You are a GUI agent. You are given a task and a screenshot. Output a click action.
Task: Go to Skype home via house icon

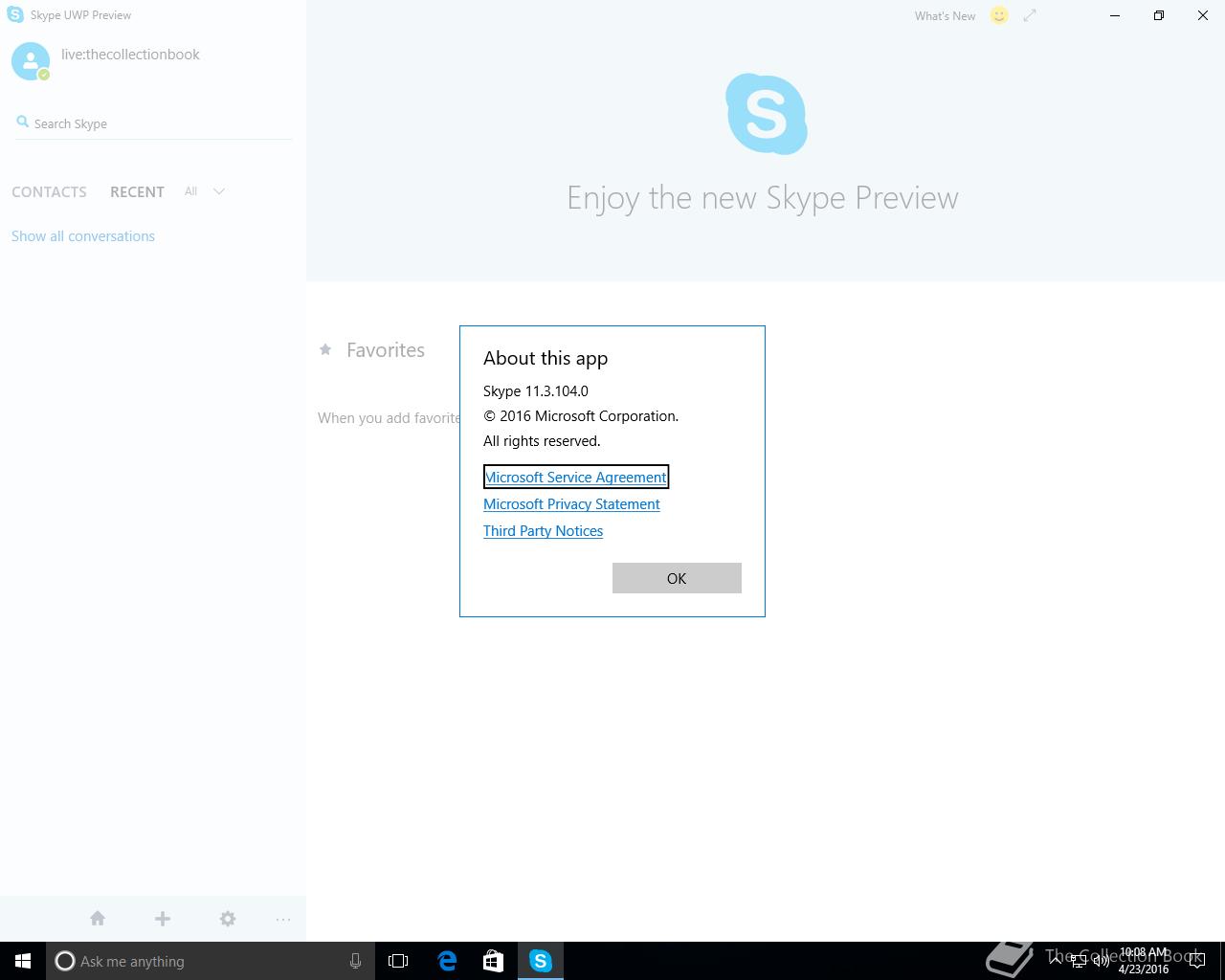coord(98,919)
